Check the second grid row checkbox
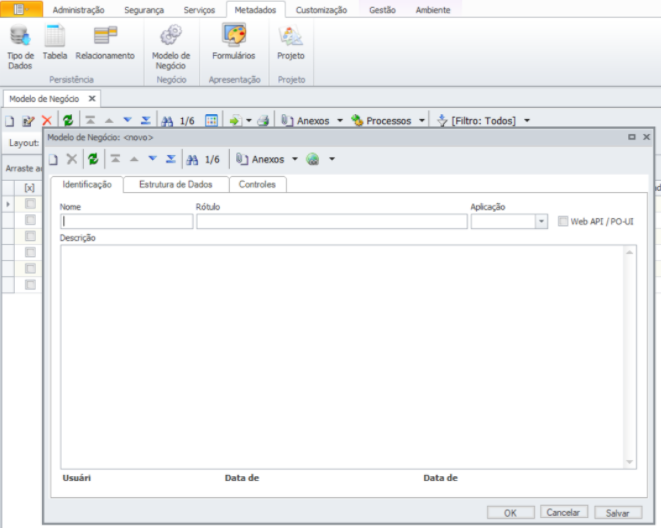 (30, 220)
